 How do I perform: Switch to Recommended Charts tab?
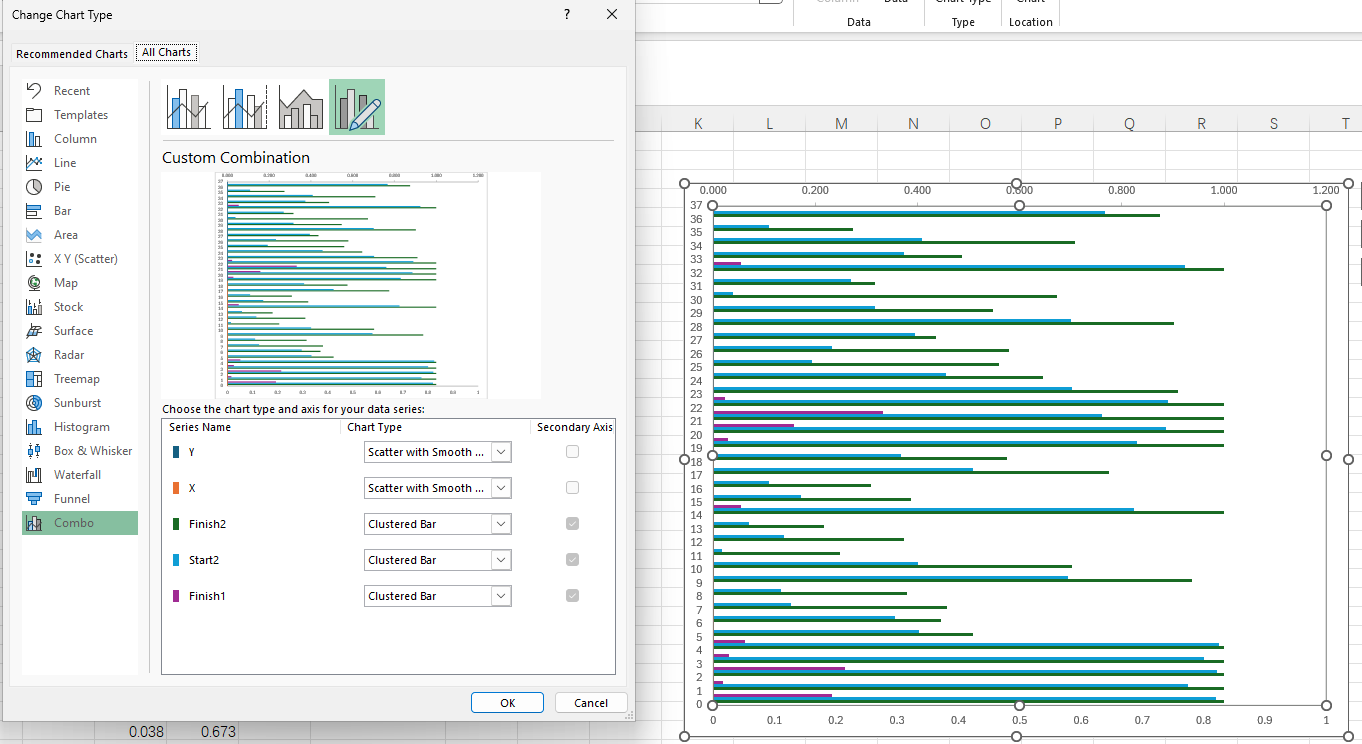tap(72, 54)
